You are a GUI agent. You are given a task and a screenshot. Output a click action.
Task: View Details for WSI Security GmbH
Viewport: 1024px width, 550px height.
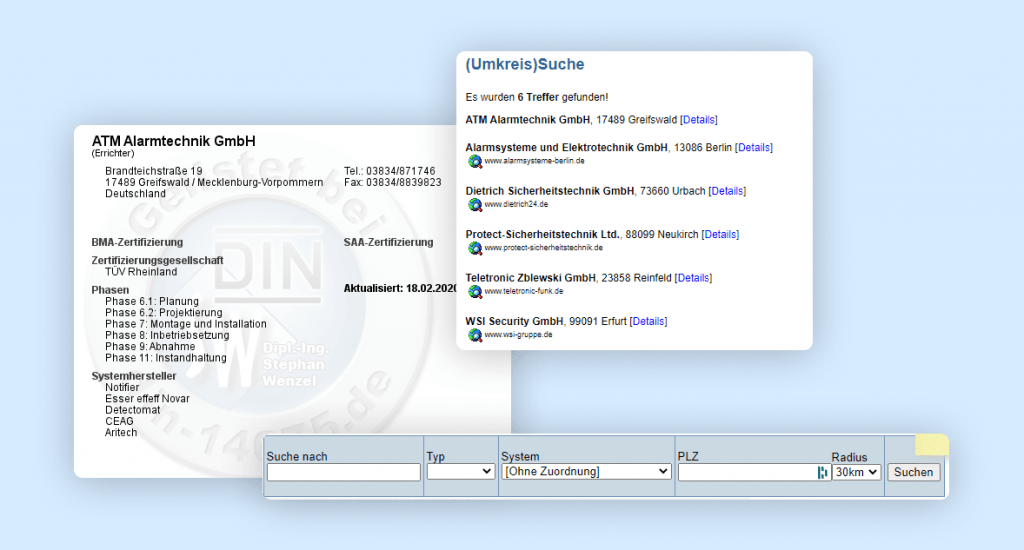click(648, 322)
